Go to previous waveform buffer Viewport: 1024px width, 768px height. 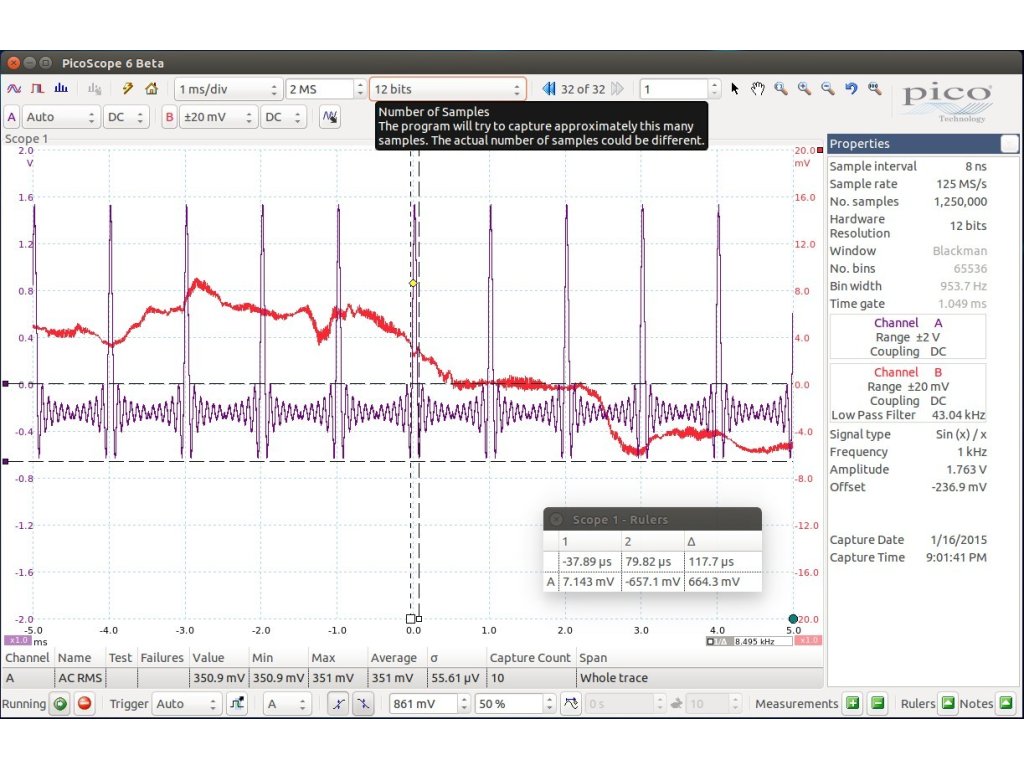coord(549,89)
